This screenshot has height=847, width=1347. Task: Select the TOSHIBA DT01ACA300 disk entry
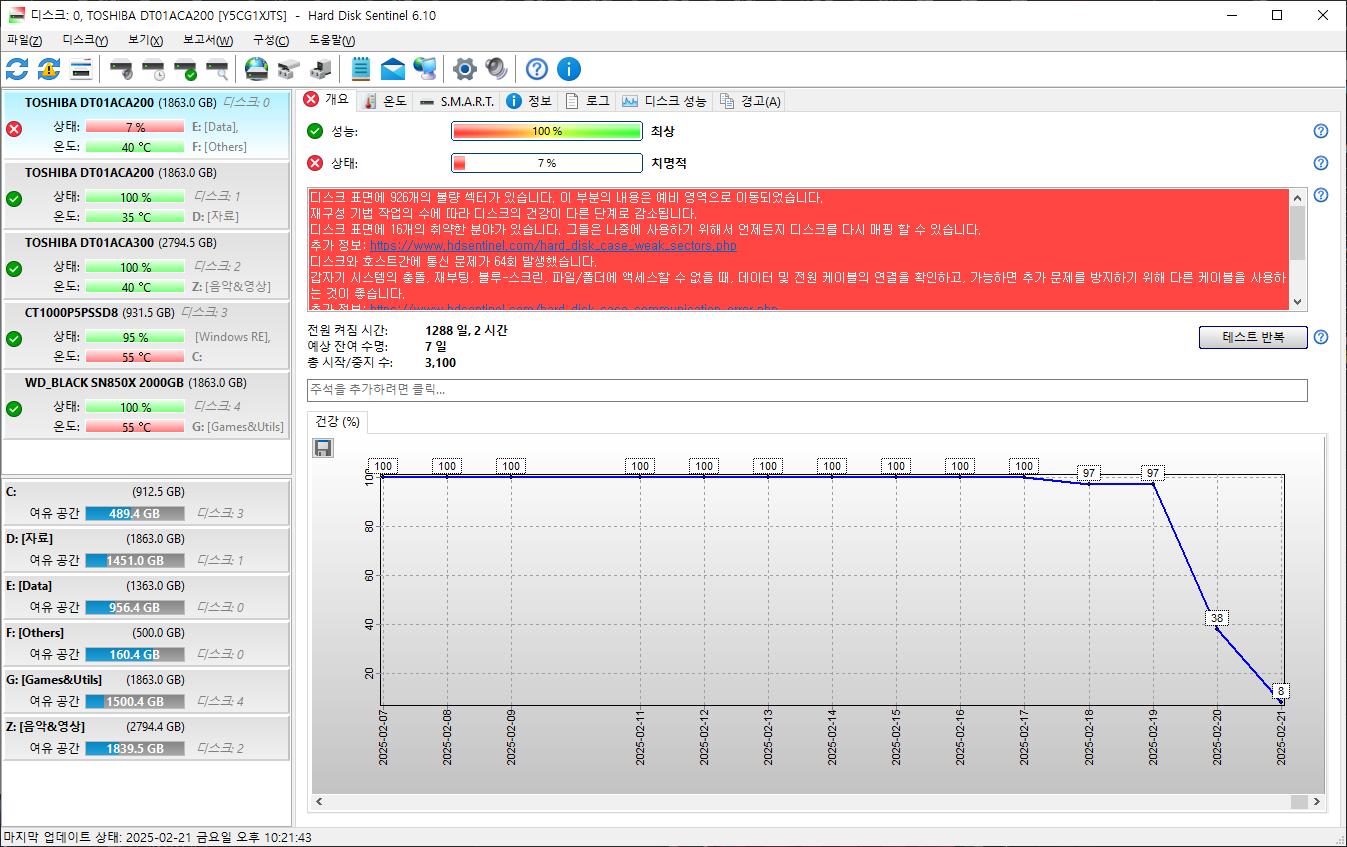pos(147,264)
